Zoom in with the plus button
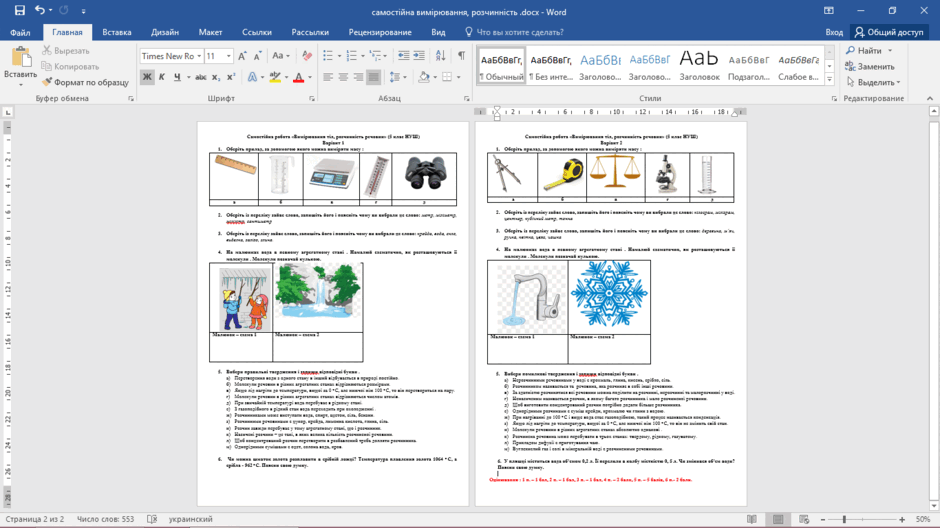Image resolution: width=940 pixels, height=528 pixels. click(x=902, y=519)
